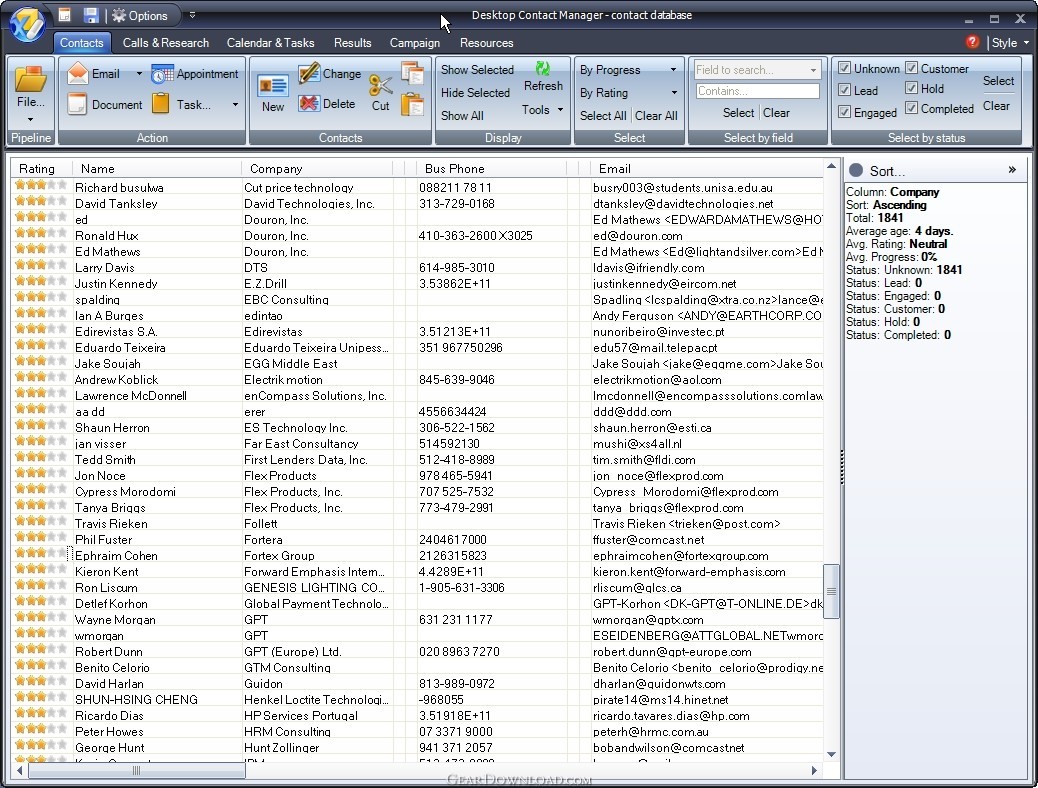Click the New contact icon
Image resolution: width=1038 pixels, height=788 pixels.
(272, 87)
